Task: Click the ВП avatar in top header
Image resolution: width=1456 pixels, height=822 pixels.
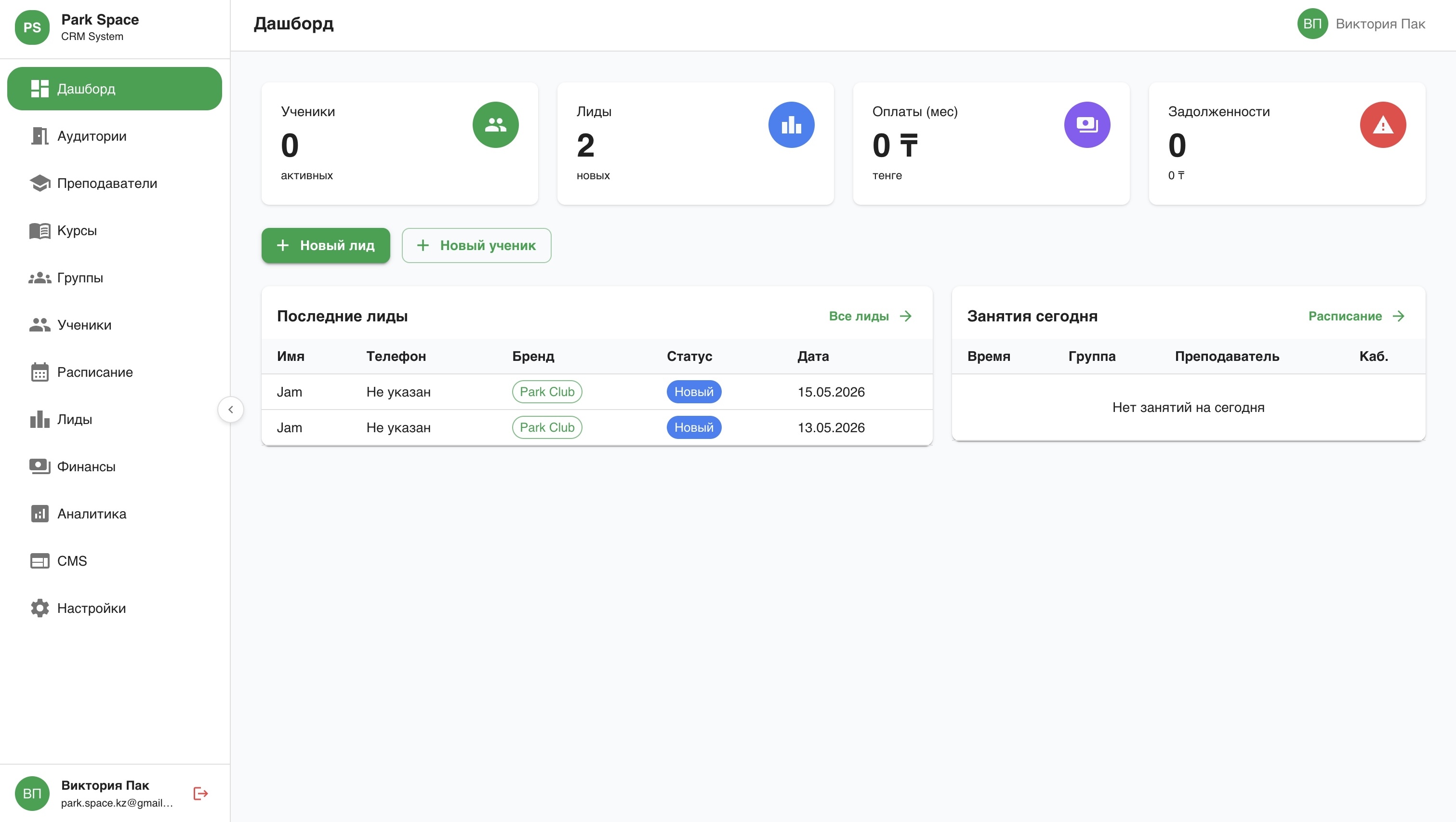Action: tap(1312, 24)
